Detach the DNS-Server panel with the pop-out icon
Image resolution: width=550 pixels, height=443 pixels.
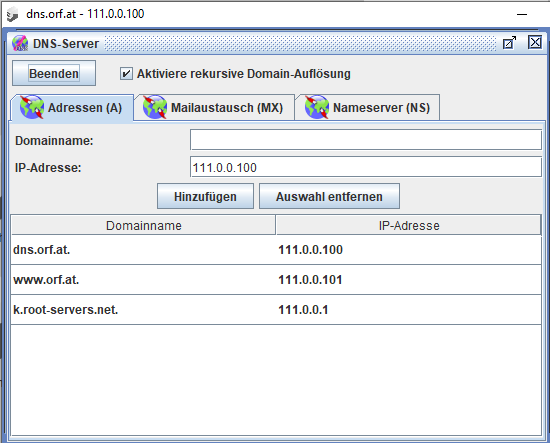(x=509, y=43)
